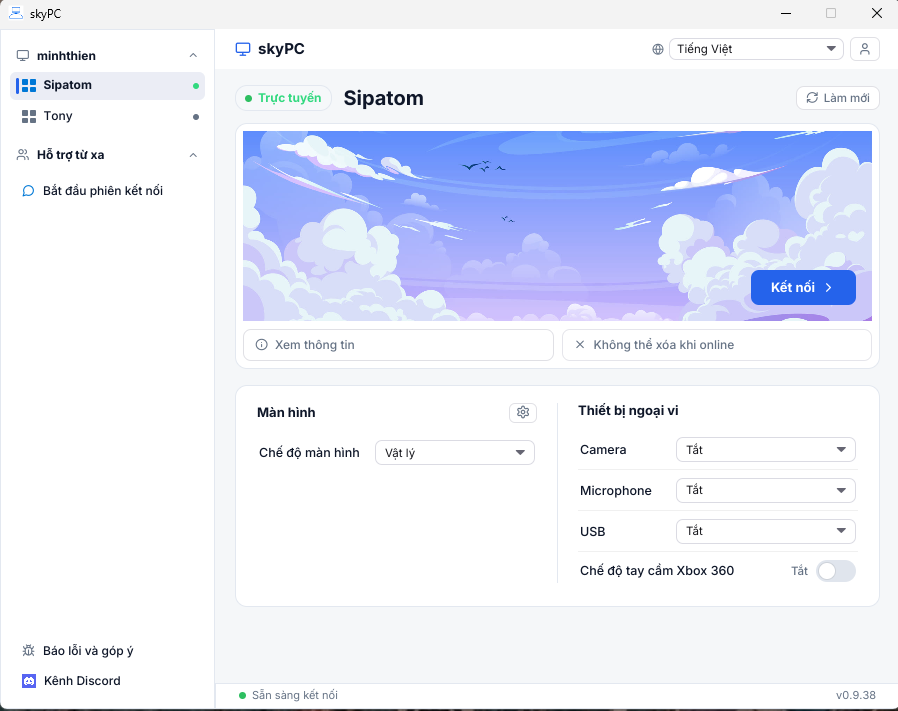This screenshot has height=711, width=898.
Task: Collapse the Hỗ trợ từ xa section chevron
Action: click(x=193, y=155)
